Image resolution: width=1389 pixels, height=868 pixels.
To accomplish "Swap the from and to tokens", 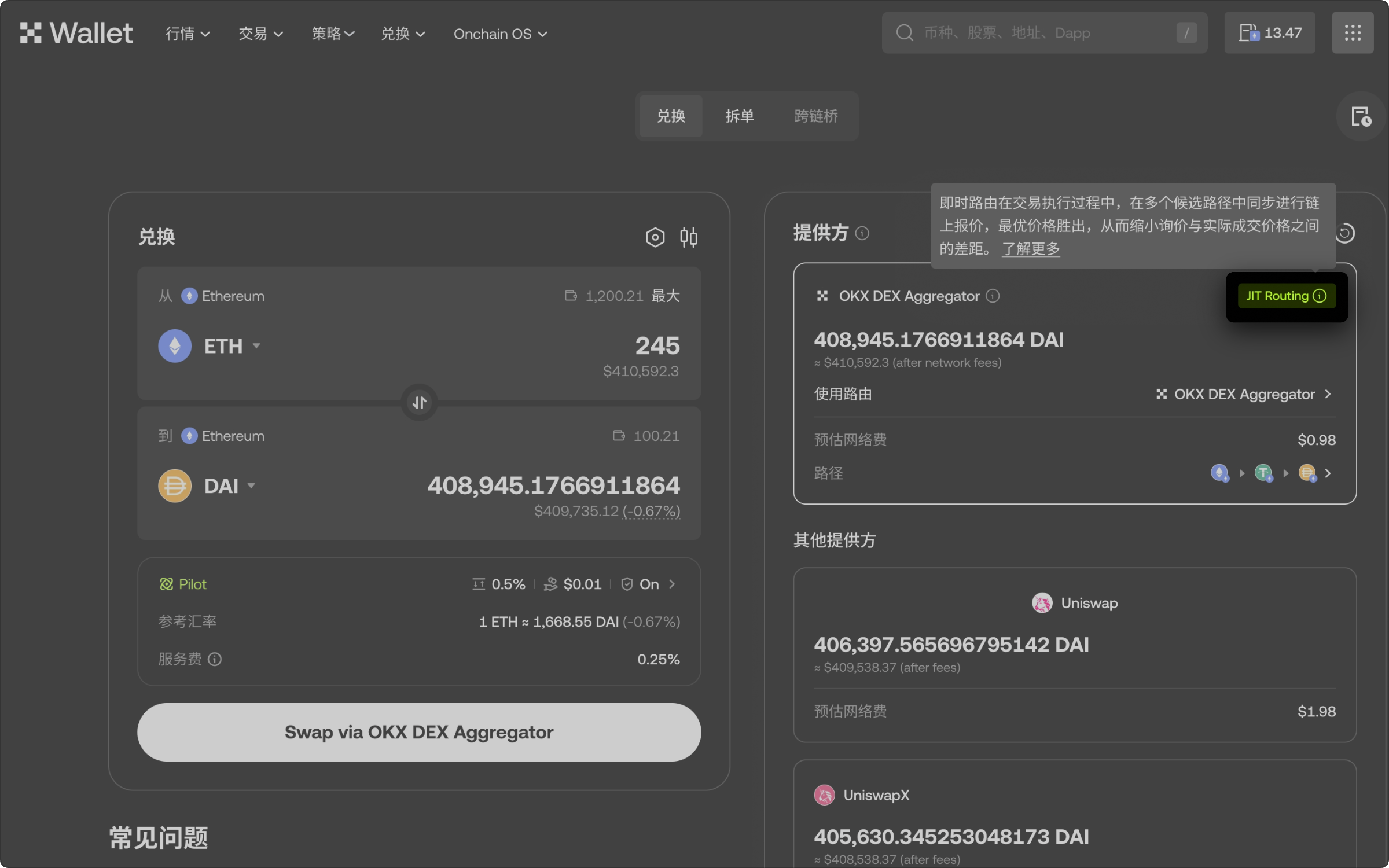I will coord(419,402).
